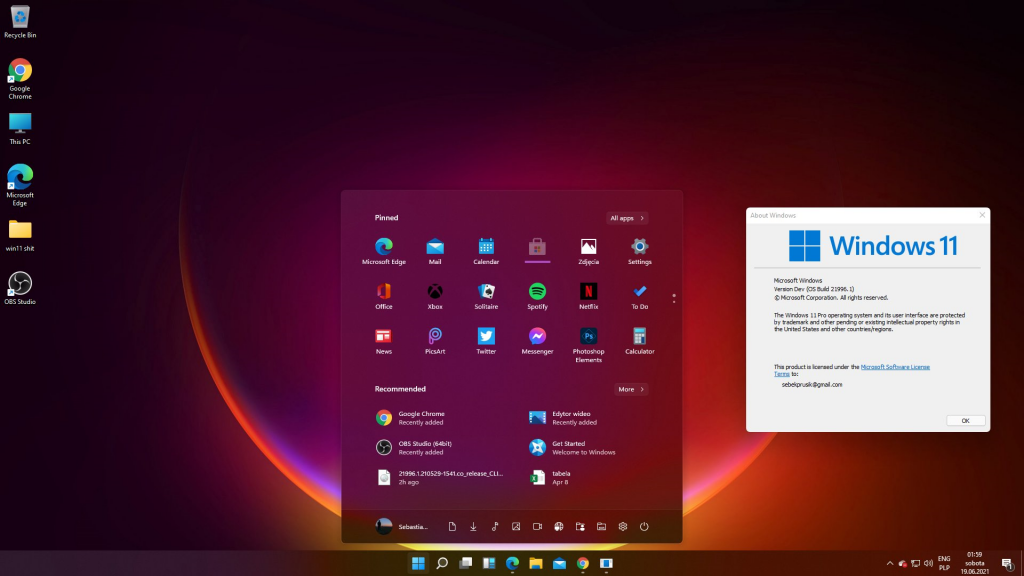Screen dimensions: 1024x576
Task: Open the Power button in the Start menu
Action: coord(643,525)
